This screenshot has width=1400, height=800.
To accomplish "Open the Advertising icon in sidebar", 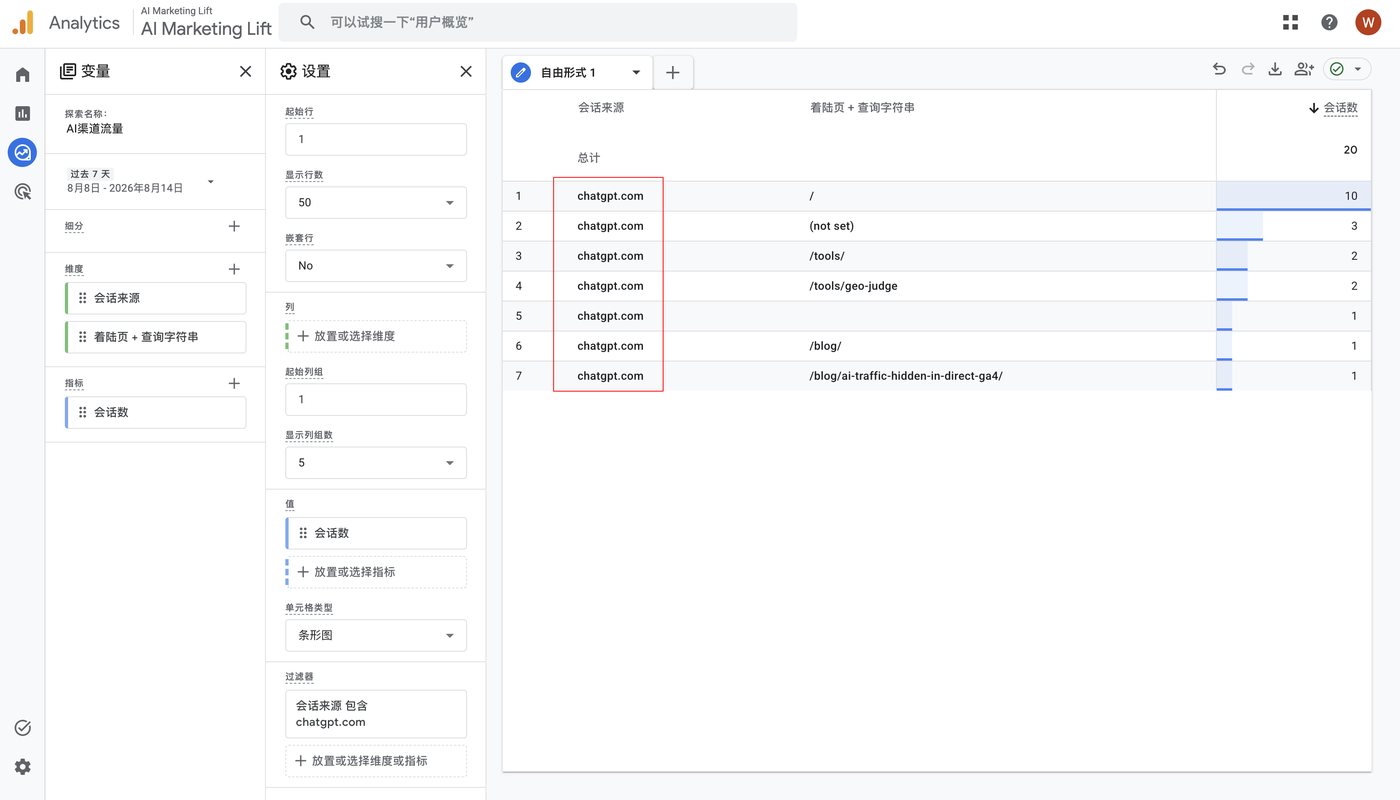I will pos(22,191).
